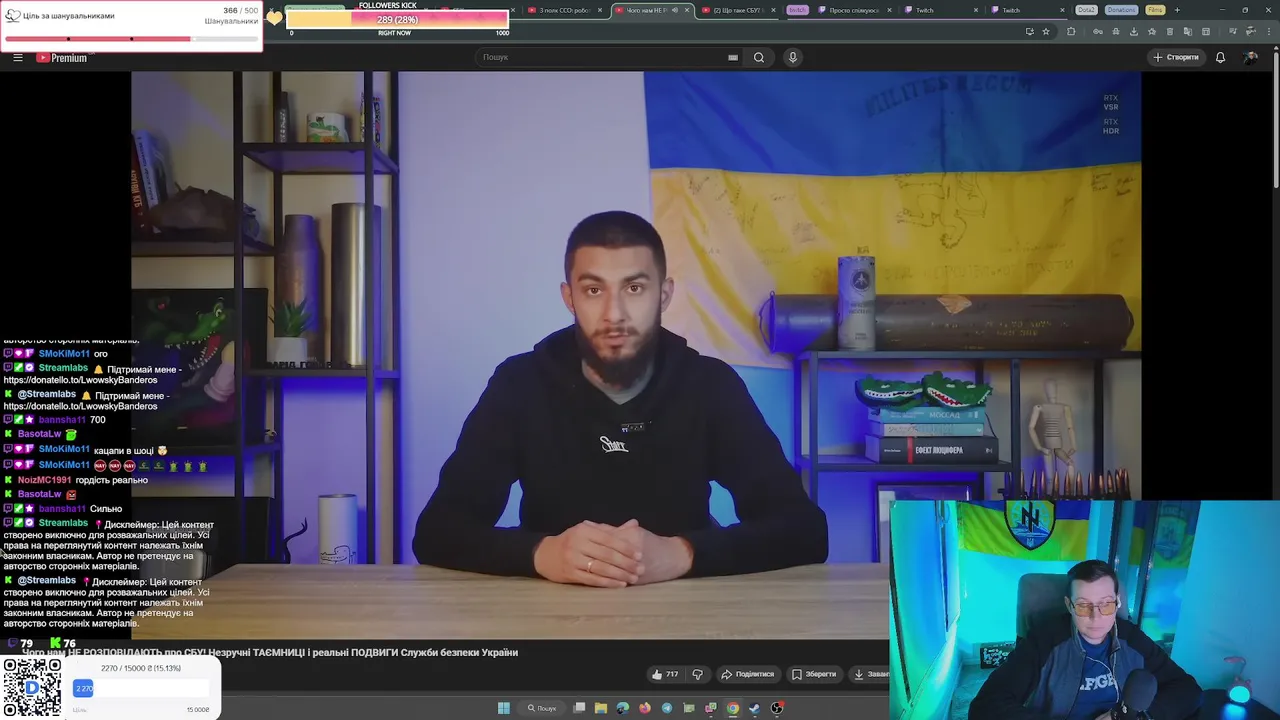
Task: Click the magnifier search button
Action: 759,57
